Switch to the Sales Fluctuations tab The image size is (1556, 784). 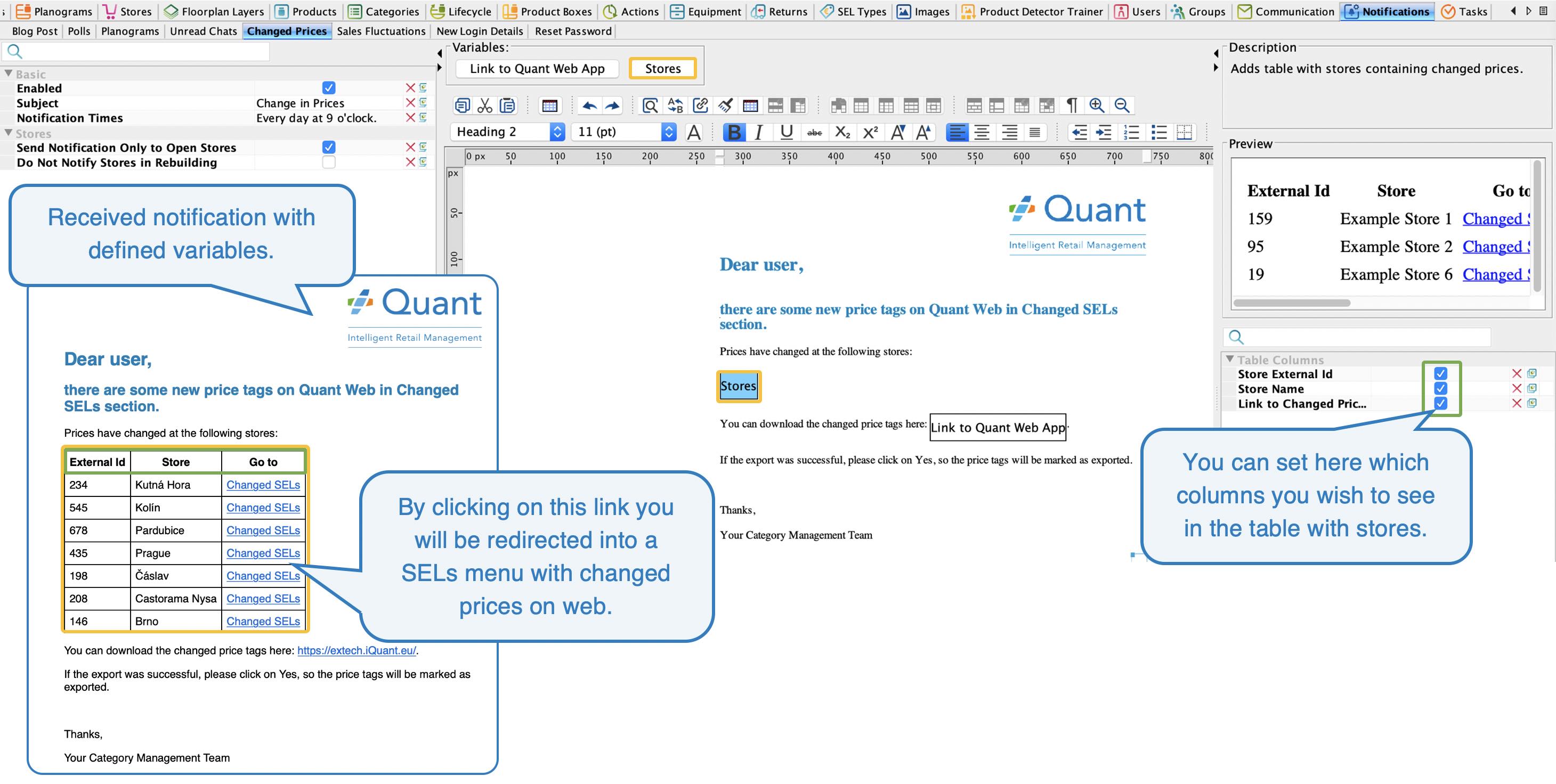(381, 31)
